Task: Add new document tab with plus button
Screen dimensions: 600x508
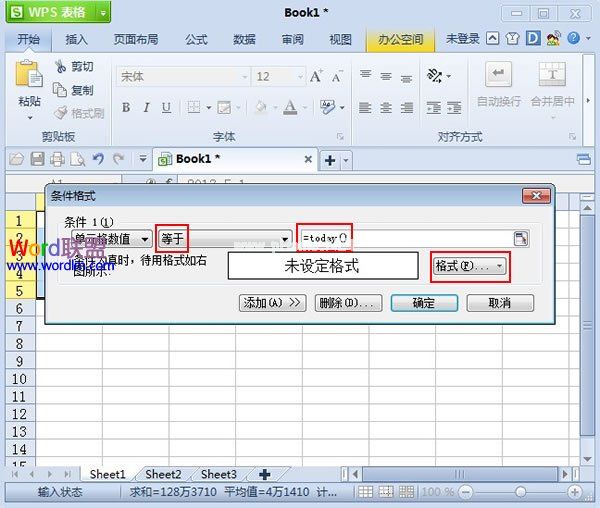Action: coord(330,160)
